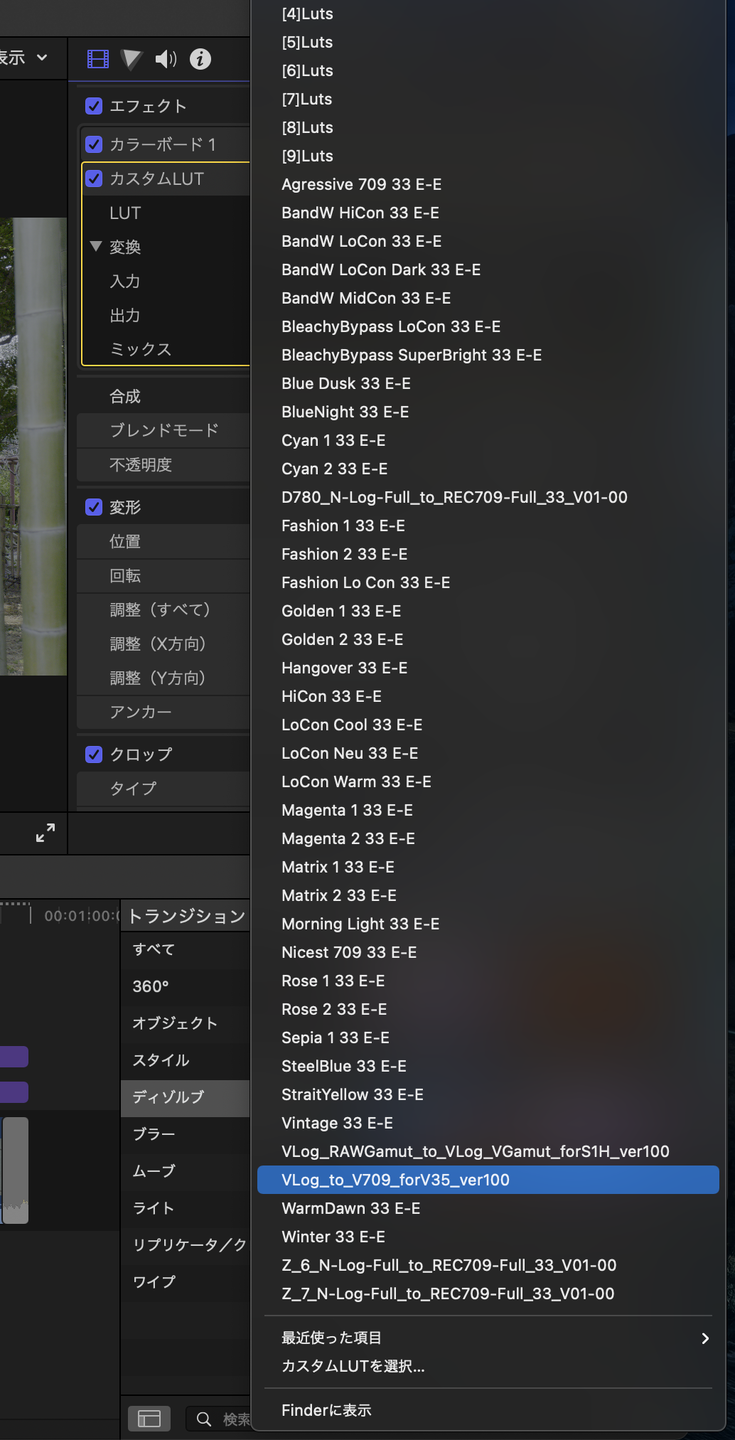Click the transitions browser layout icon
Viewport: 735px width, 1440px height.
click(149, 1419)
